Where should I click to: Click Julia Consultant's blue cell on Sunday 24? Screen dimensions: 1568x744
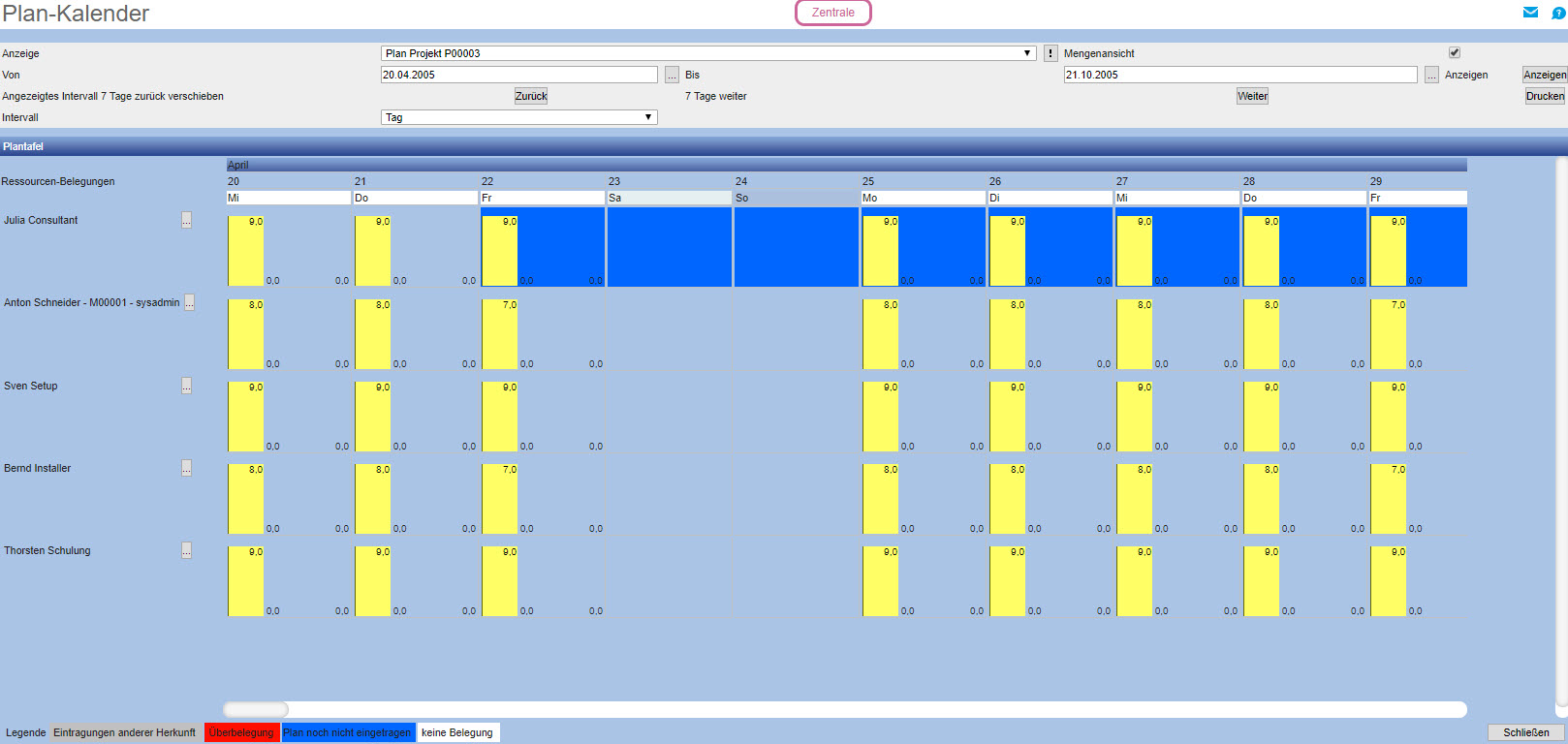pyautogui.click(x=797, y=247)
